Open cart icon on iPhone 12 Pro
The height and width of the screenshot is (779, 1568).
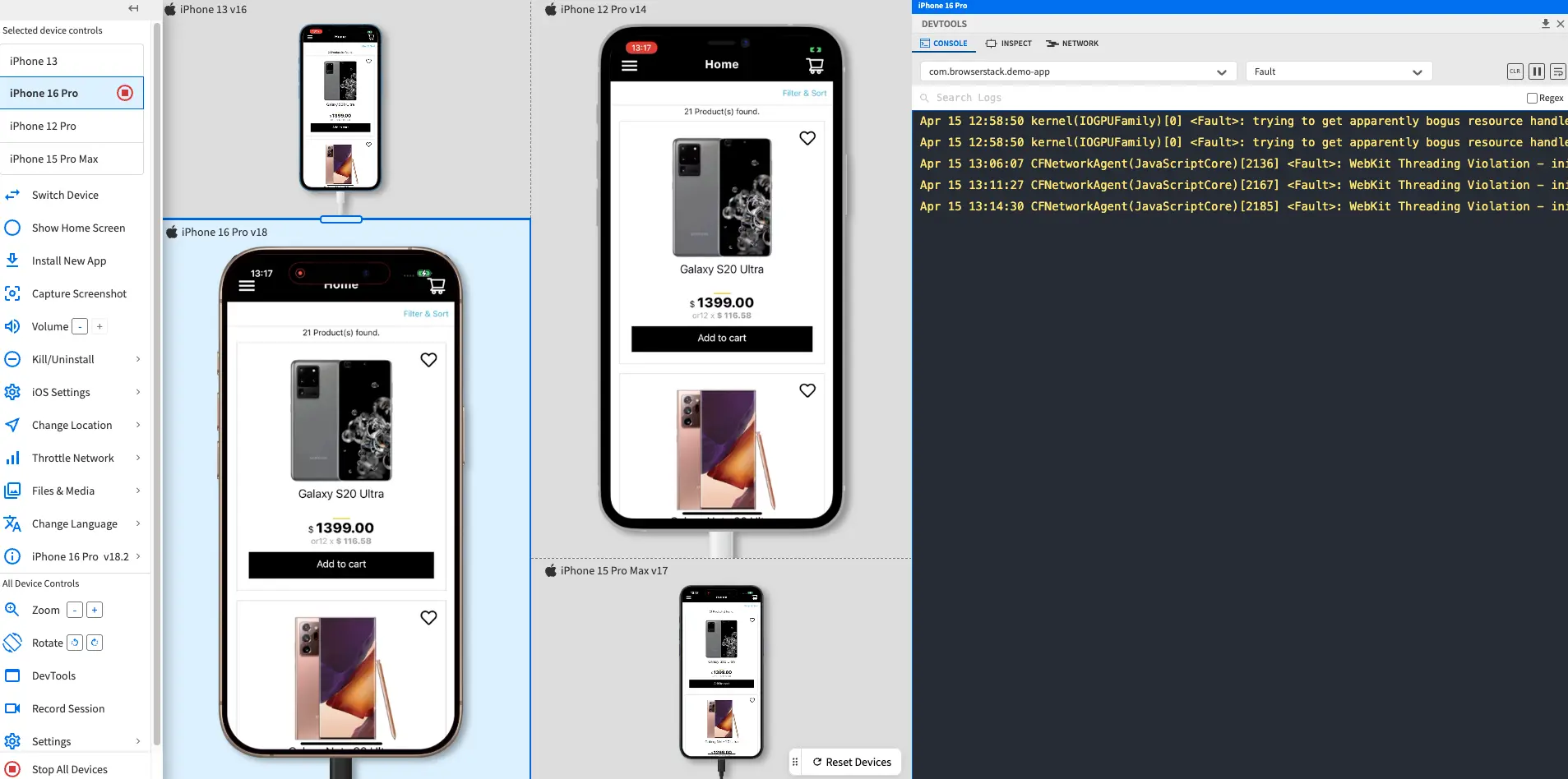(815, 66)
